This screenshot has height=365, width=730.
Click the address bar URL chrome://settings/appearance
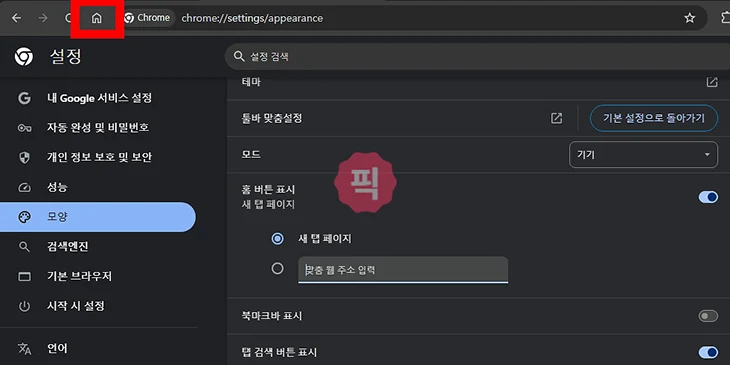coord(252,18)
